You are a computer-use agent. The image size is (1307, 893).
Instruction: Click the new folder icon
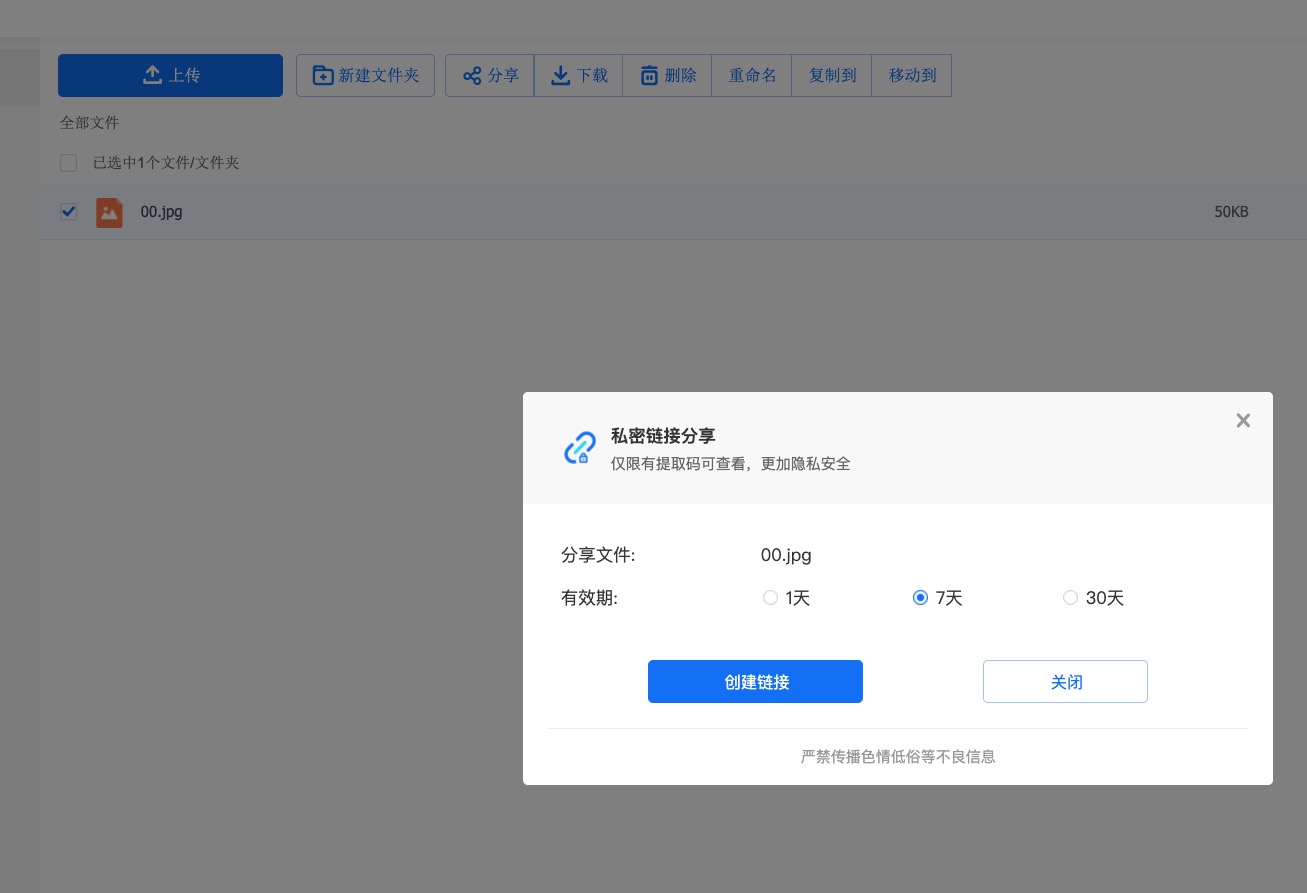323,75
